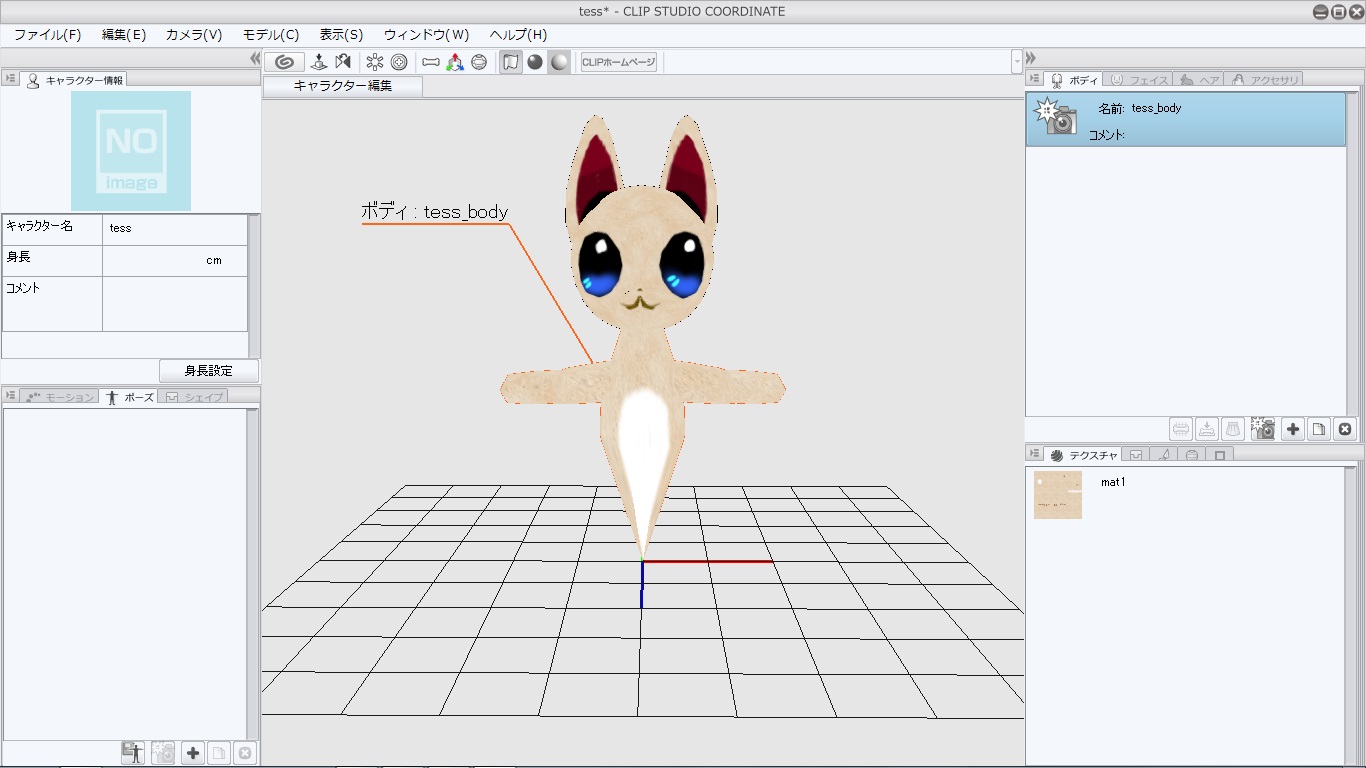Expand the toolbar overflow dropdown arrow
1366x768 pixels.
[x=1017, y=62]
